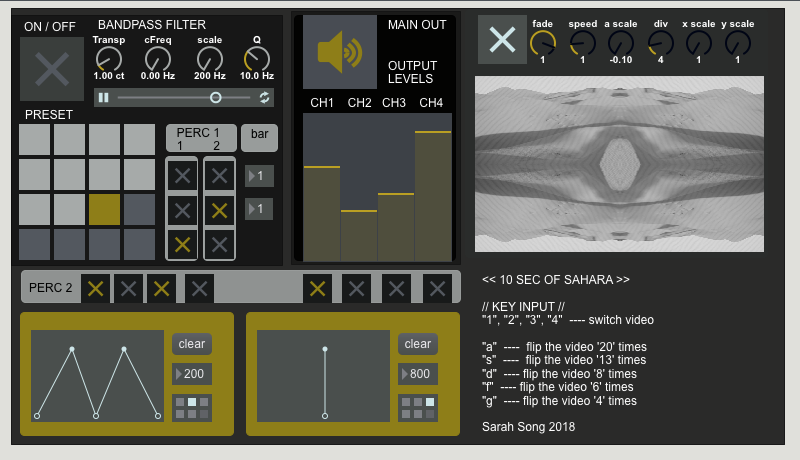Click the speed dial
This screenshot has height=460, width=800.
pos(583,43)
